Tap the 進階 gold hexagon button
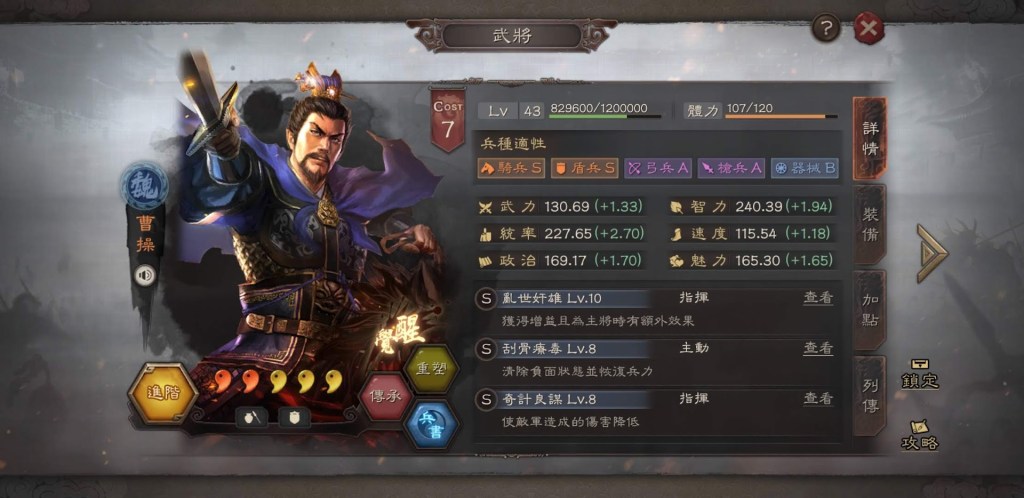This screenshot has width=1024, height=498. click(163, 394)
